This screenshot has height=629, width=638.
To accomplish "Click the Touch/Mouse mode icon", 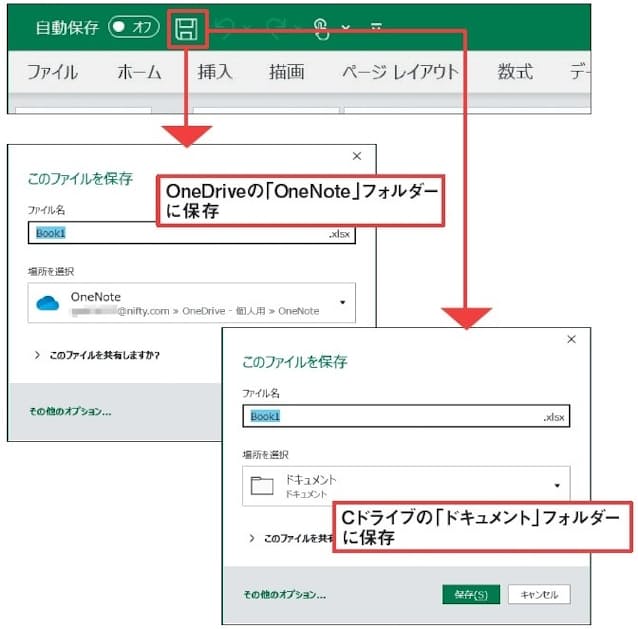I will click(x=321, y=29).
